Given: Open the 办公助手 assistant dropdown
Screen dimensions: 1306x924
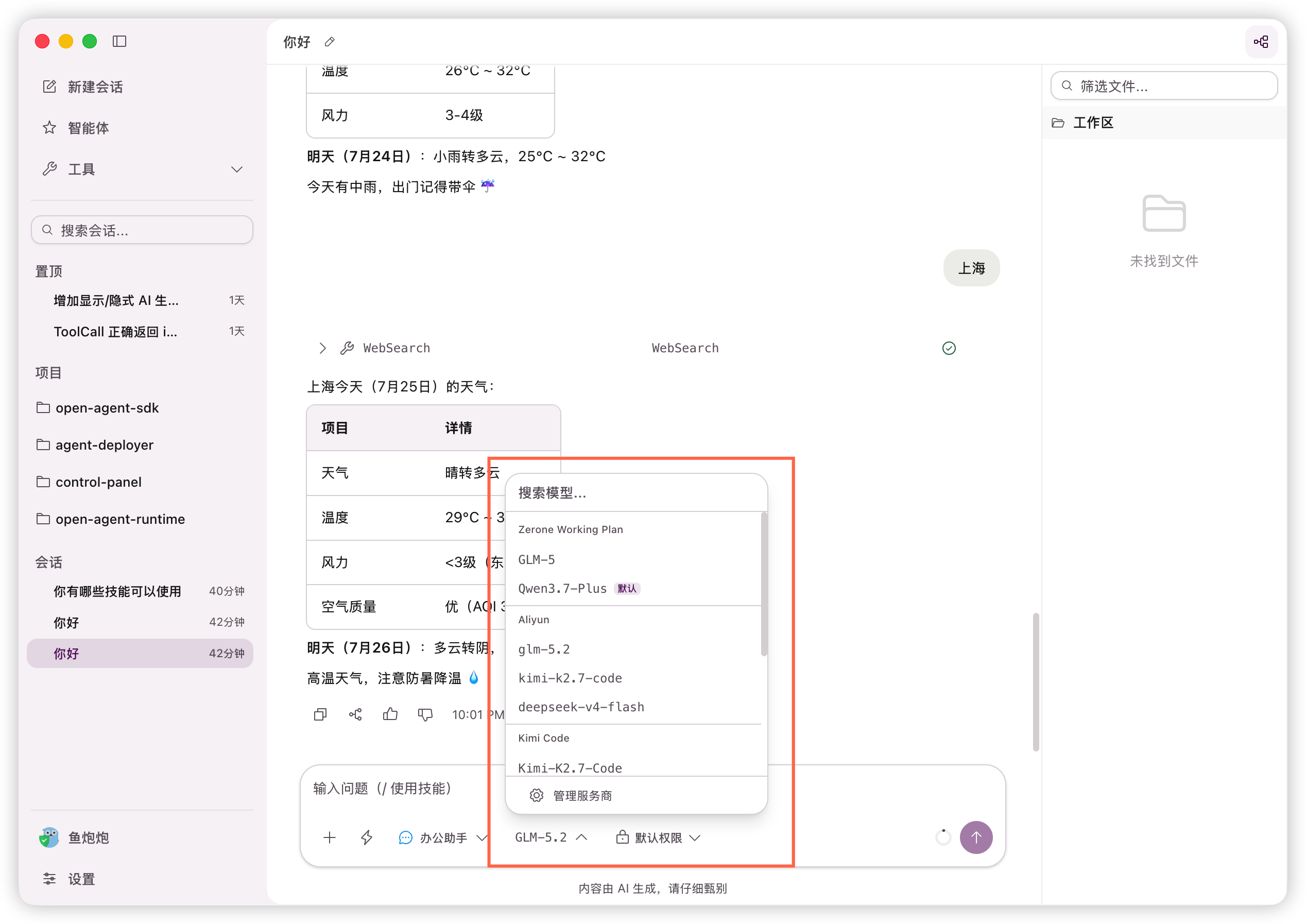Looking at the screenshot, I should pos(443,837).
